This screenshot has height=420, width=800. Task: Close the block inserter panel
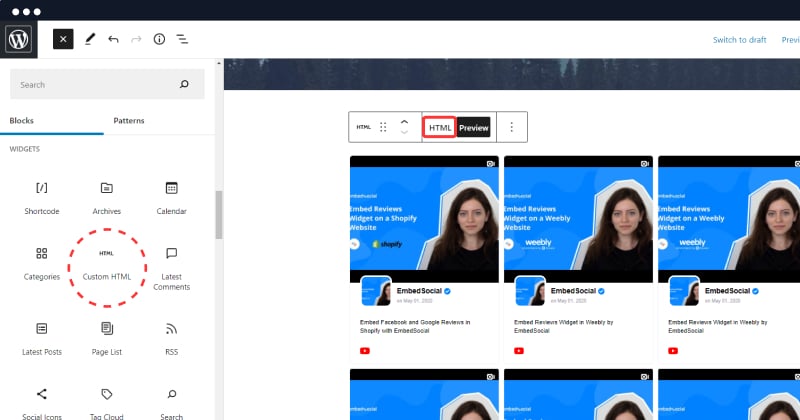pyautogui.click(x=63, y=39)
